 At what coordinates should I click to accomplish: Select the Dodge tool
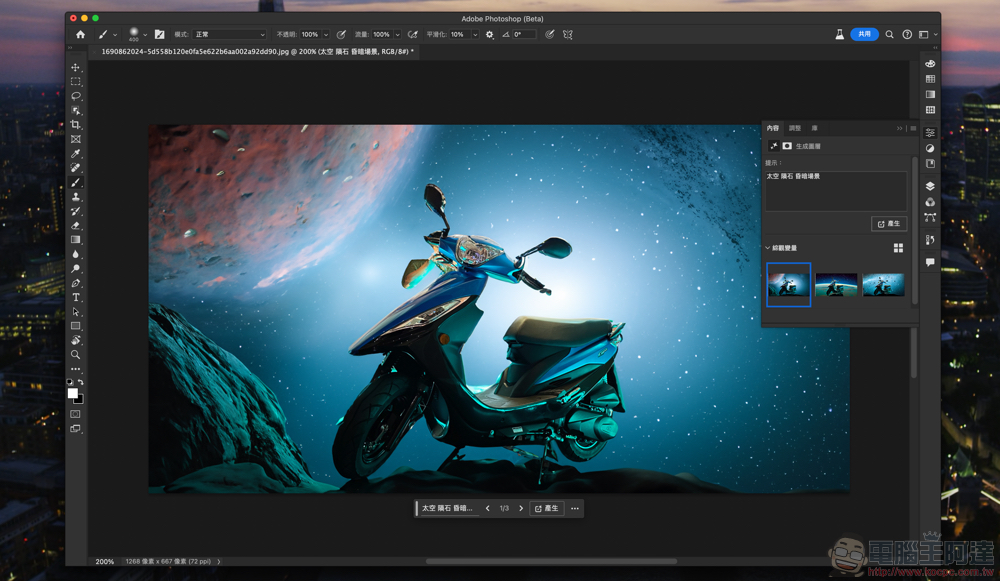coord(76,268)
